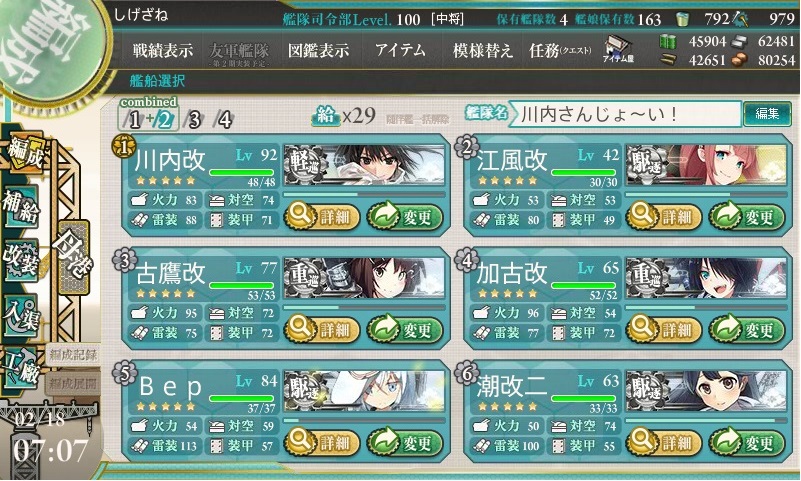The image size is (801, 481).
Task: Open the 入渠 docking sidebar icon
Action: click(x=21, y=315)
